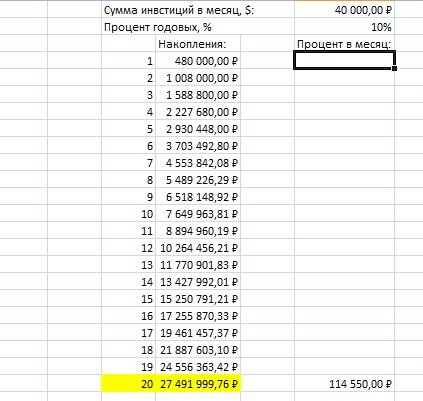
Task: Click the cell with year number 10
Action: coord(129,214)
